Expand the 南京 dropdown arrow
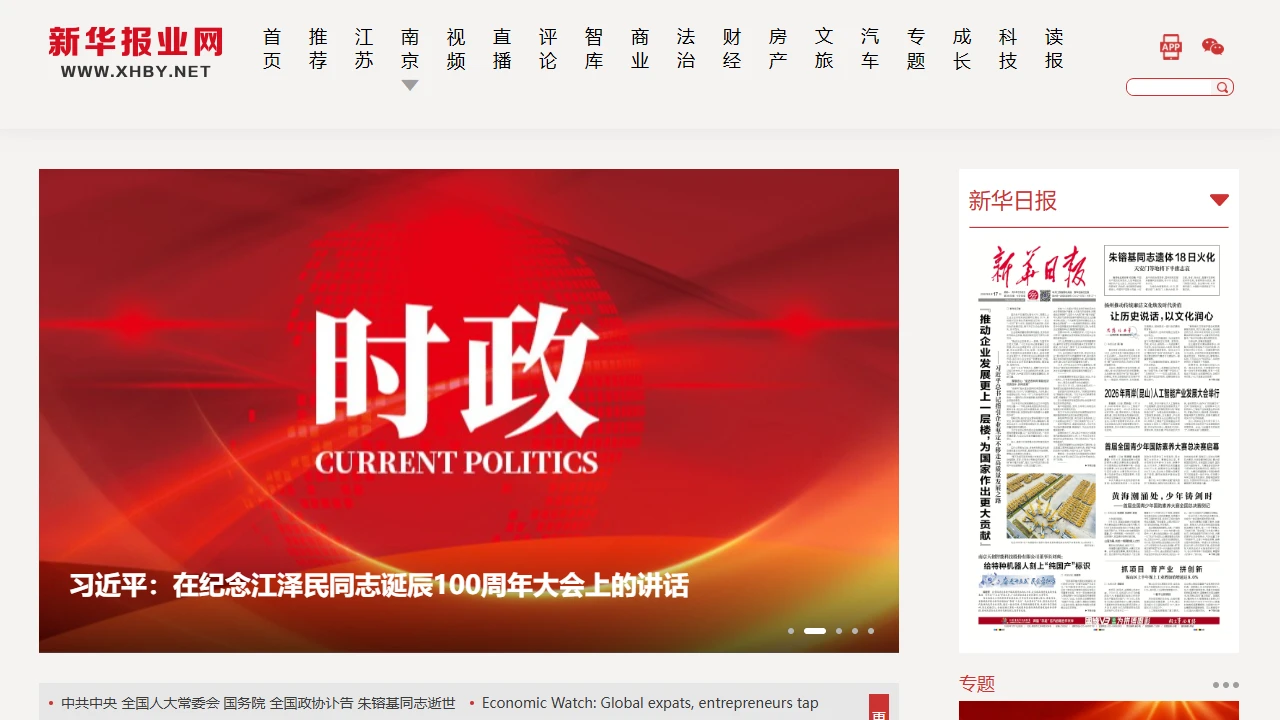The image size is (1280, 720). [x=410, y=86]
